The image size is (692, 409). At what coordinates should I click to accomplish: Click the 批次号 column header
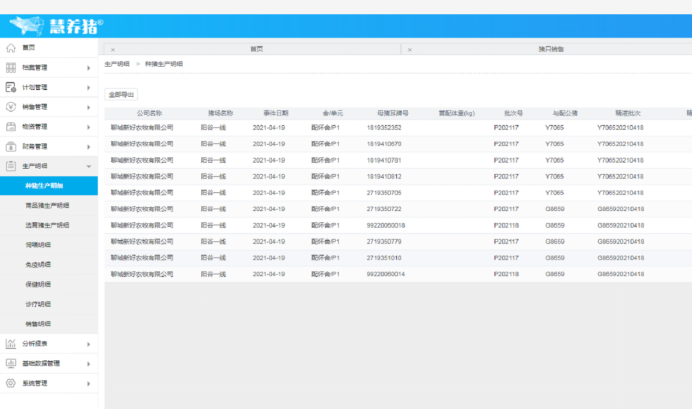(513, 113)
